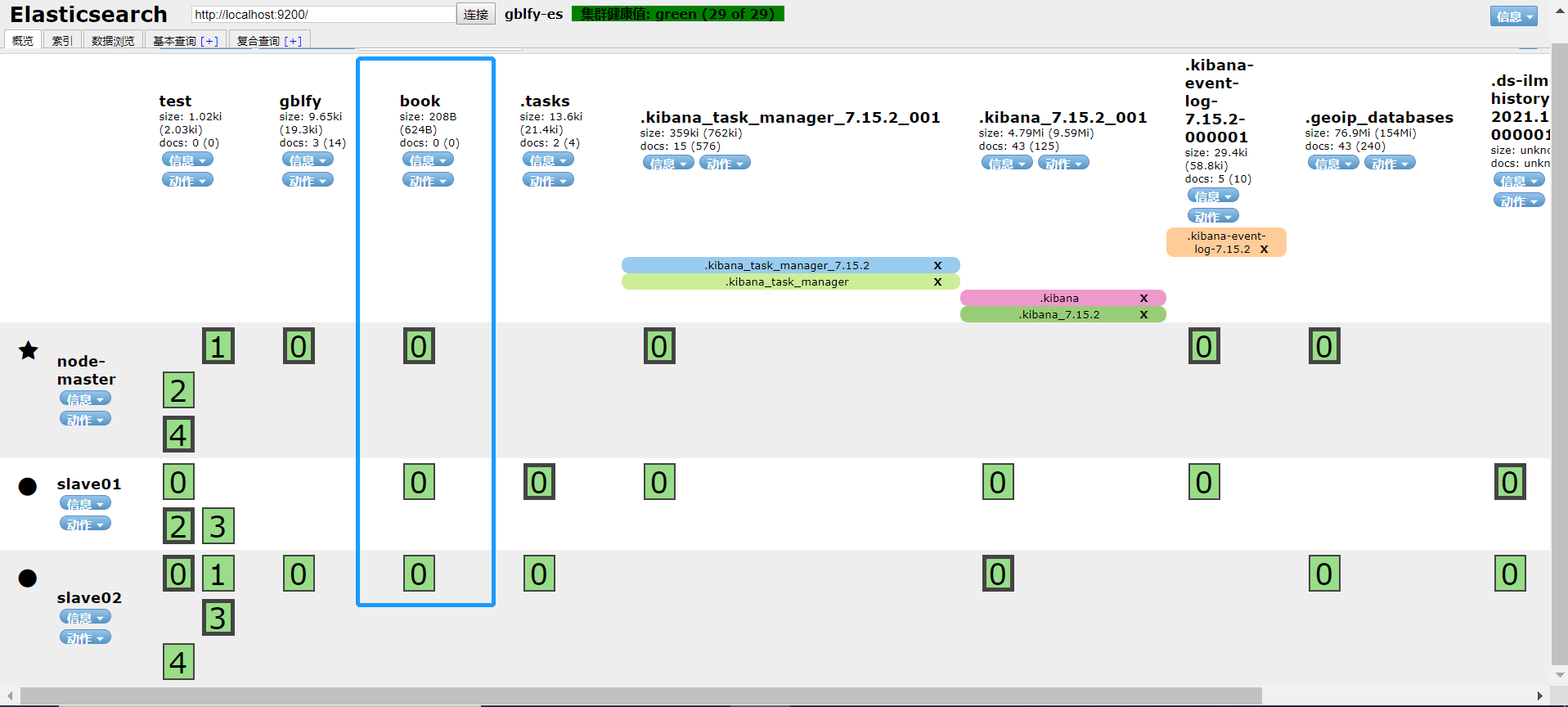The width and height of the screenshot is (1568, 707).
Task: Select test shard 3 on slave02
Action: pyautogui.click(x=218, y=618)
